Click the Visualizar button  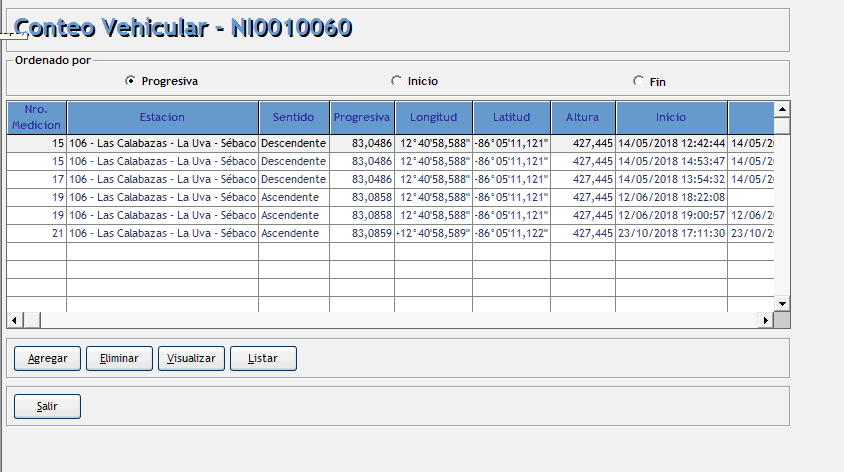click(191, 358)
